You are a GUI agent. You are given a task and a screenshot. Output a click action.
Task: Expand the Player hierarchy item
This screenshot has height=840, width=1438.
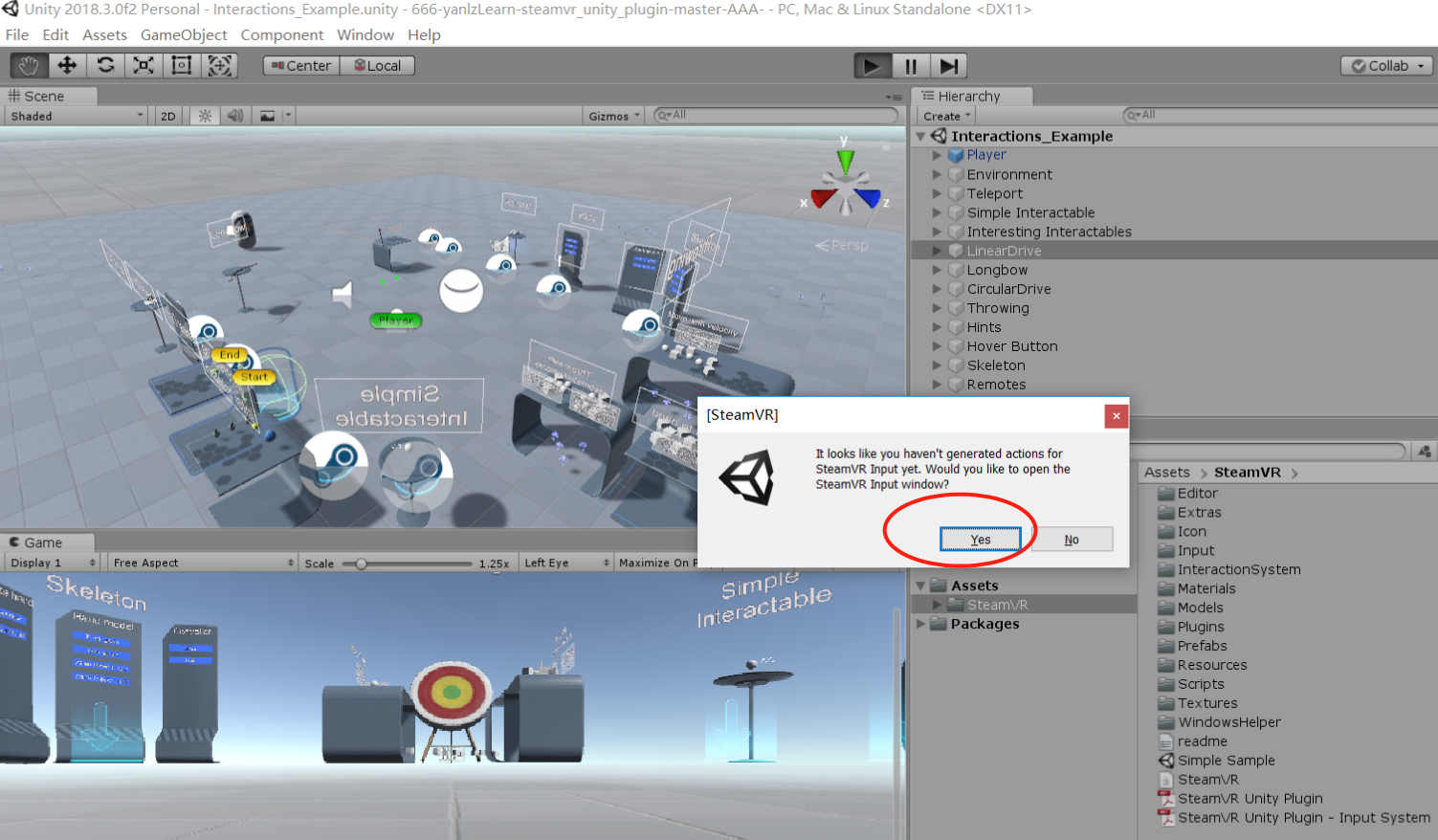tap(937, 155)
